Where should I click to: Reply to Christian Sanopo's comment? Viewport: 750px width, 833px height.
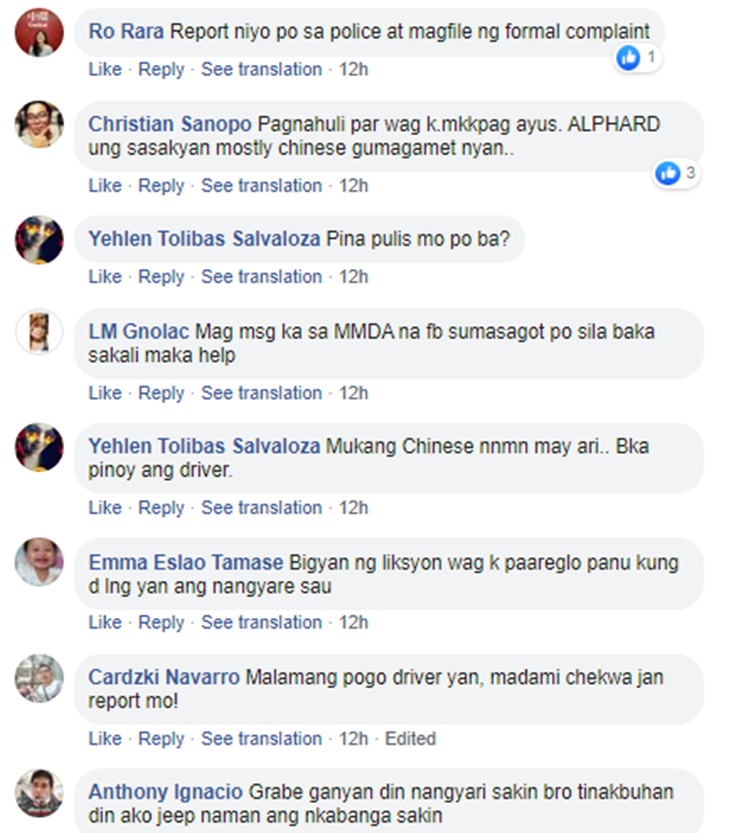click(161, 186)
